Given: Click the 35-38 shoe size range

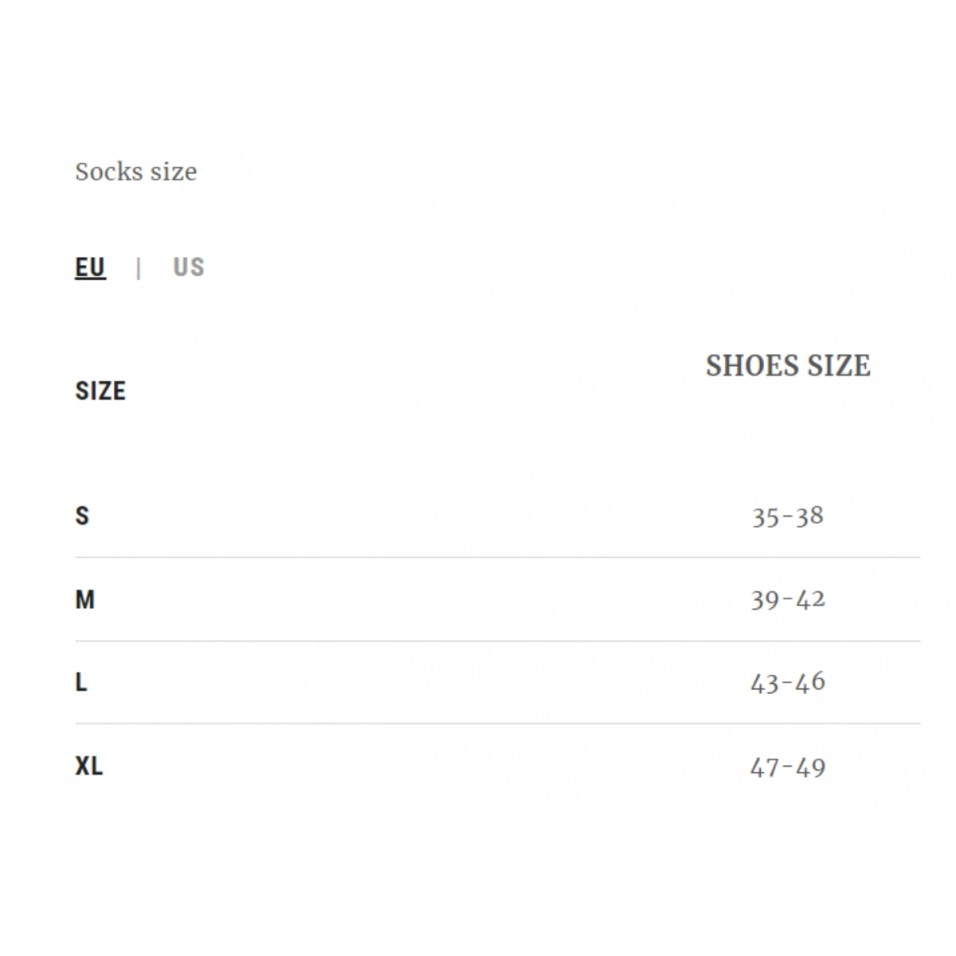Looking at the screenshot, I should 788,517.
